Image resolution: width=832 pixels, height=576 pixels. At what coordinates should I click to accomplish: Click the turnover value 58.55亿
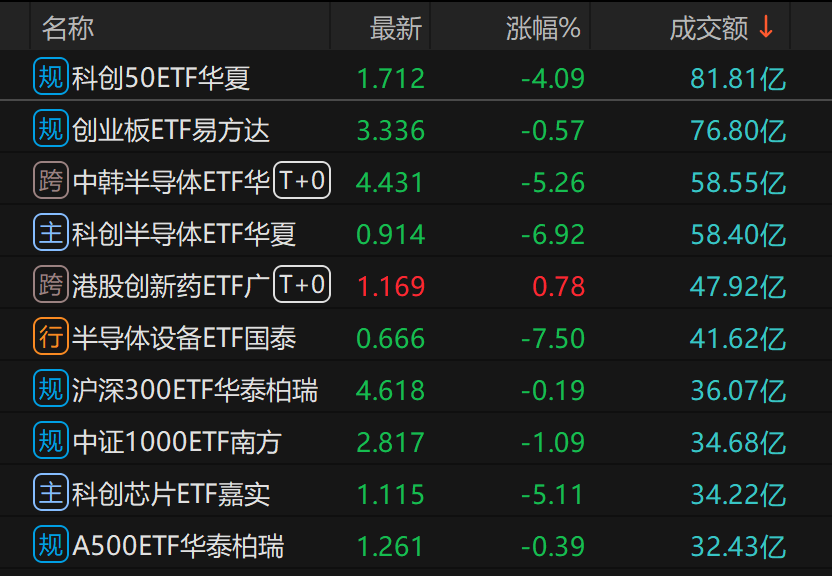(738, 182)
